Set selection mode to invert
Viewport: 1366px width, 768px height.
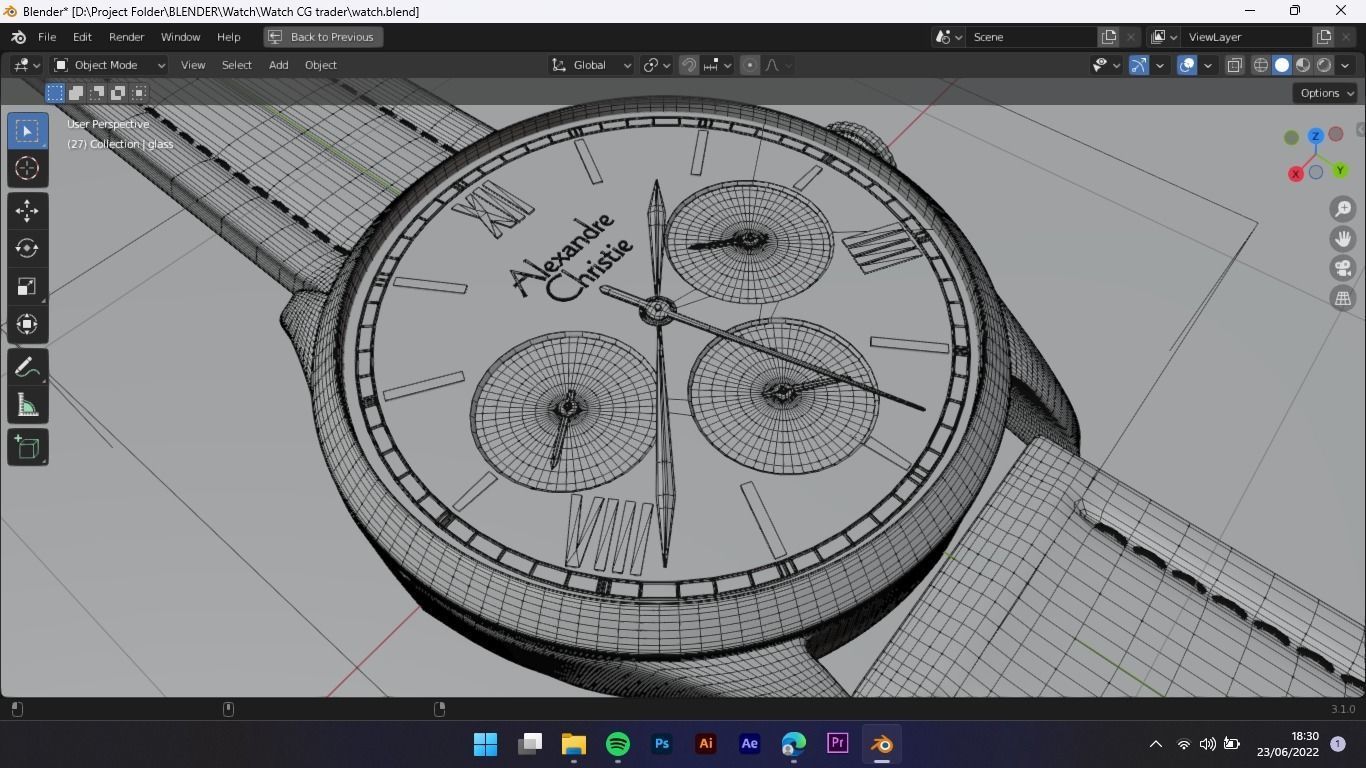click(118, 93)
